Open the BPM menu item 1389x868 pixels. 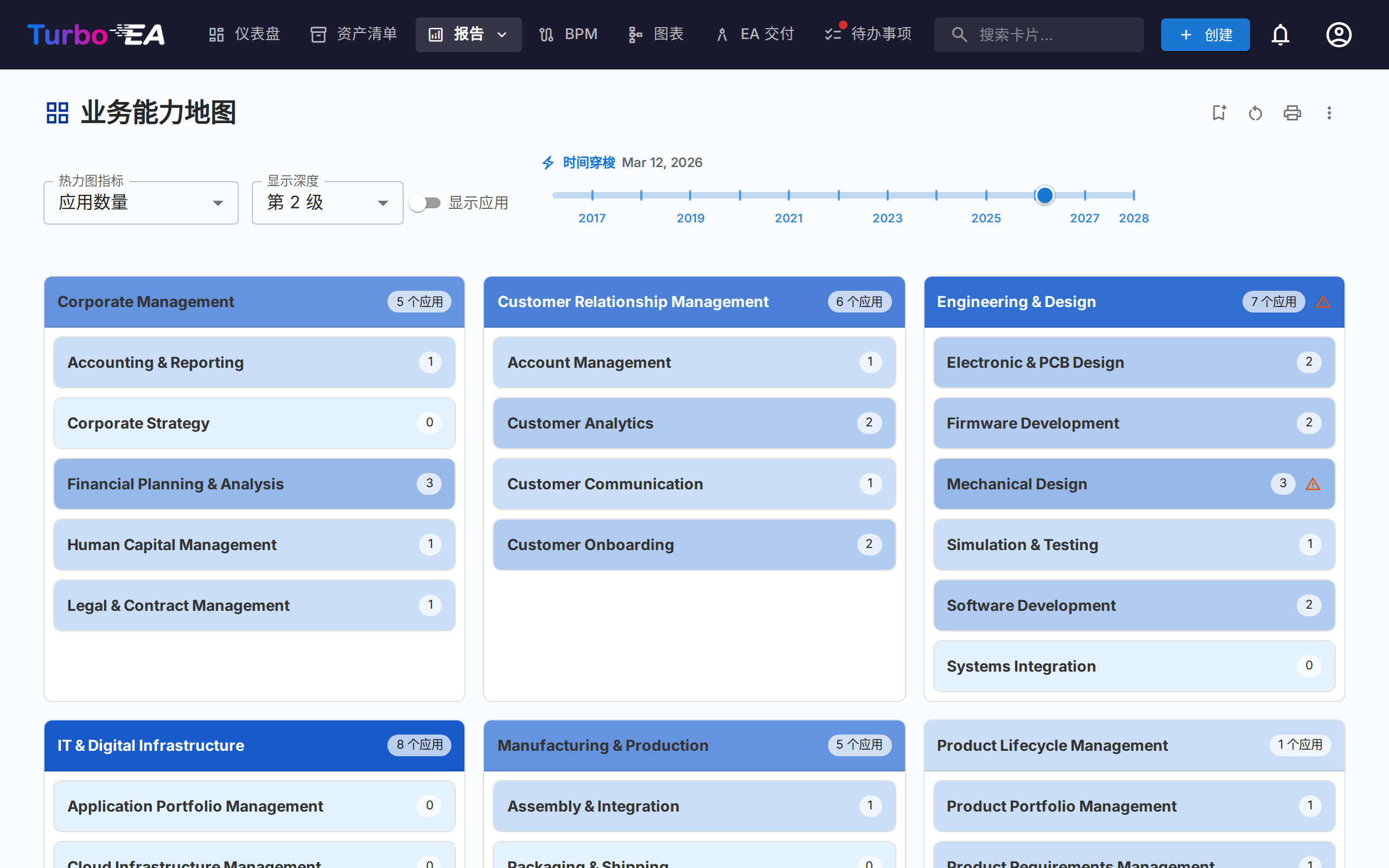pyautogui.click(x=568, y=34)
